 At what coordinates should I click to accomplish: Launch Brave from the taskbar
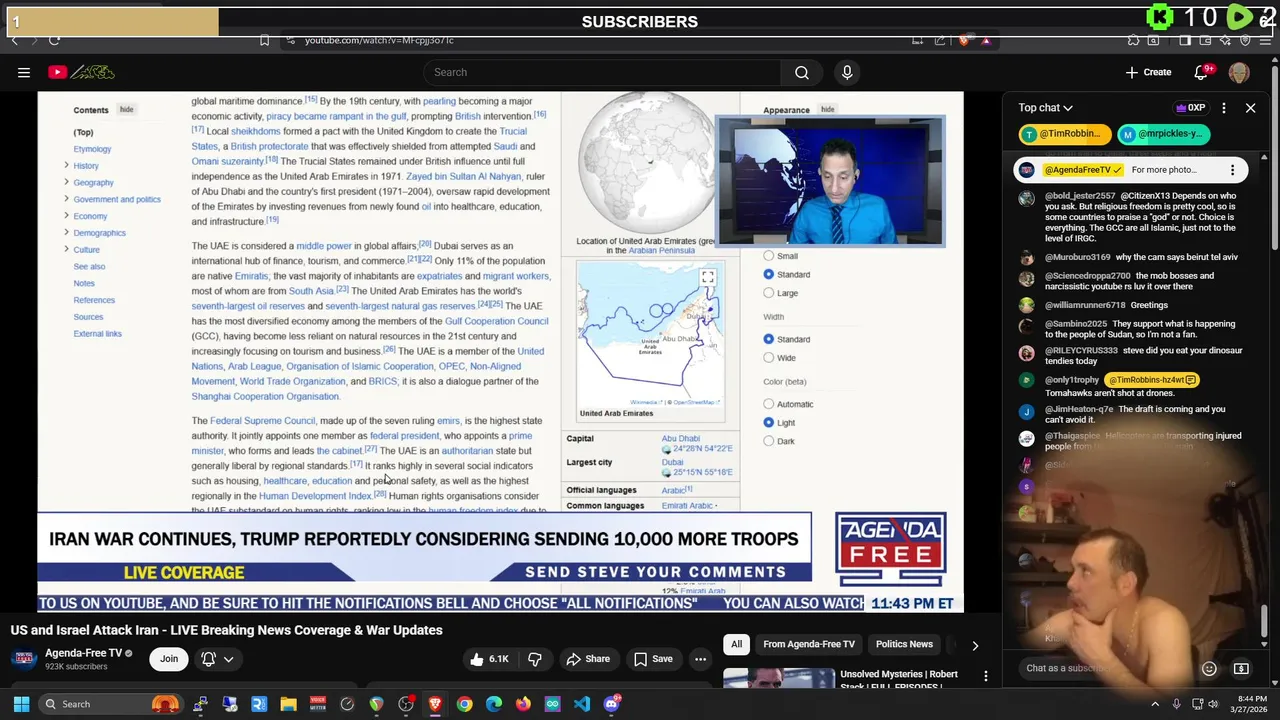coord(435,704)
